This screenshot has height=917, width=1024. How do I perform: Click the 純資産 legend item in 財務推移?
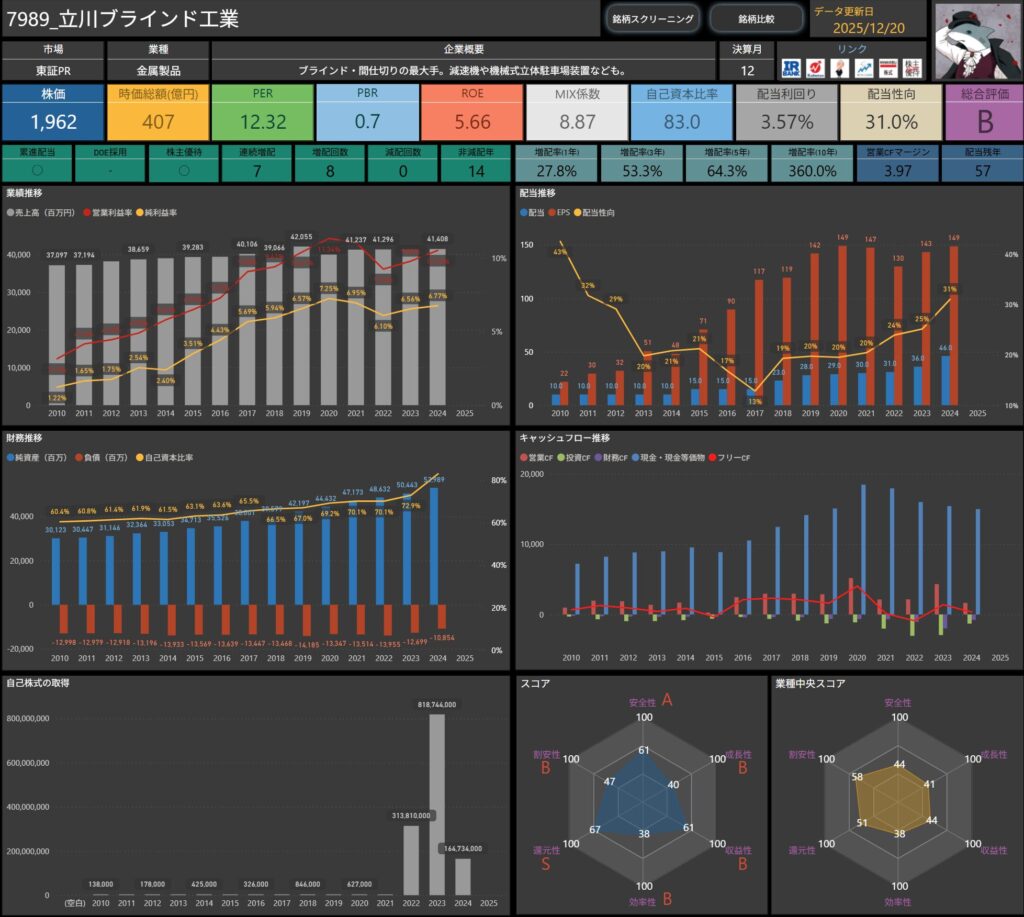tap(40, 457)
